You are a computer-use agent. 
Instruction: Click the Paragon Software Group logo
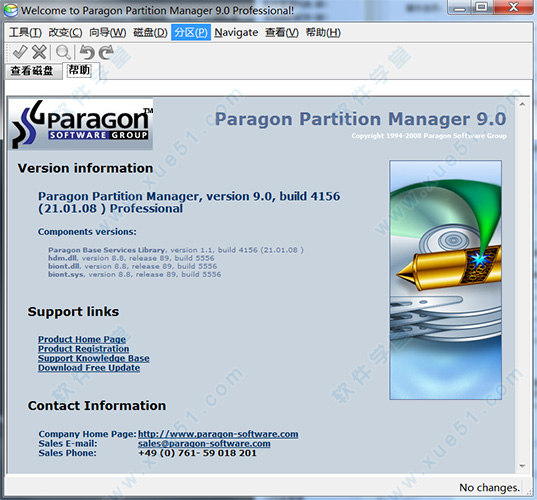click(x=81, y=125)
